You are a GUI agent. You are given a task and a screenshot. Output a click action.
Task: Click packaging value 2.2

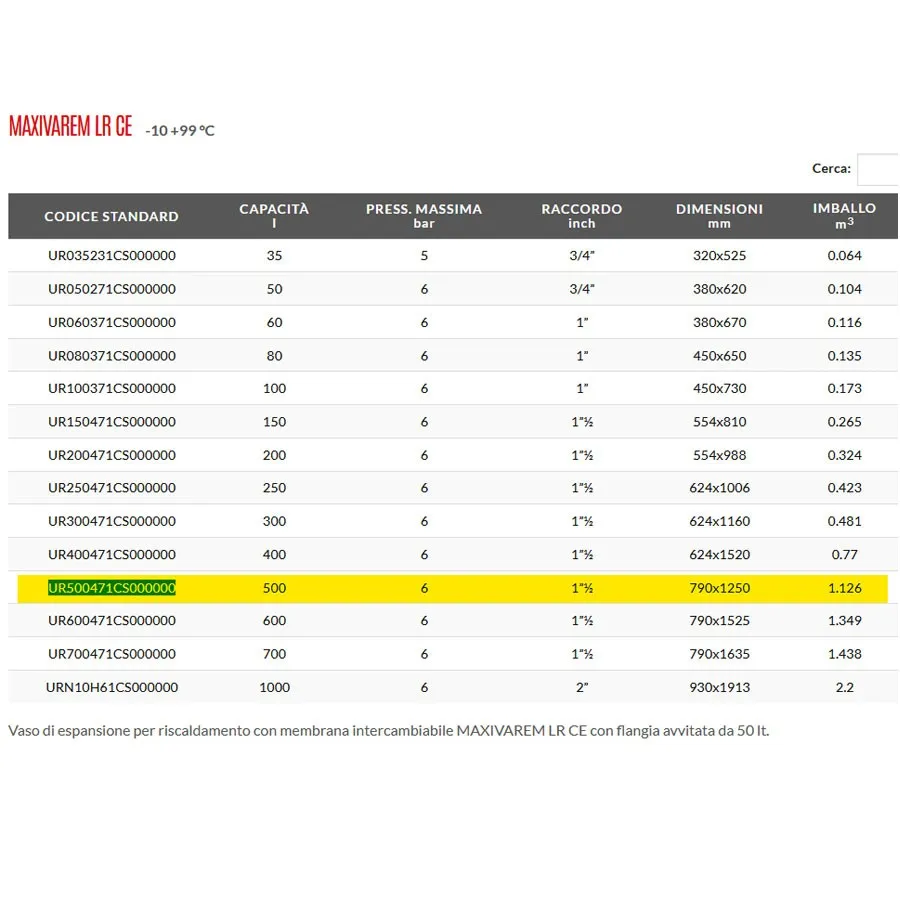pyautogui.click(x=844, y=686)
